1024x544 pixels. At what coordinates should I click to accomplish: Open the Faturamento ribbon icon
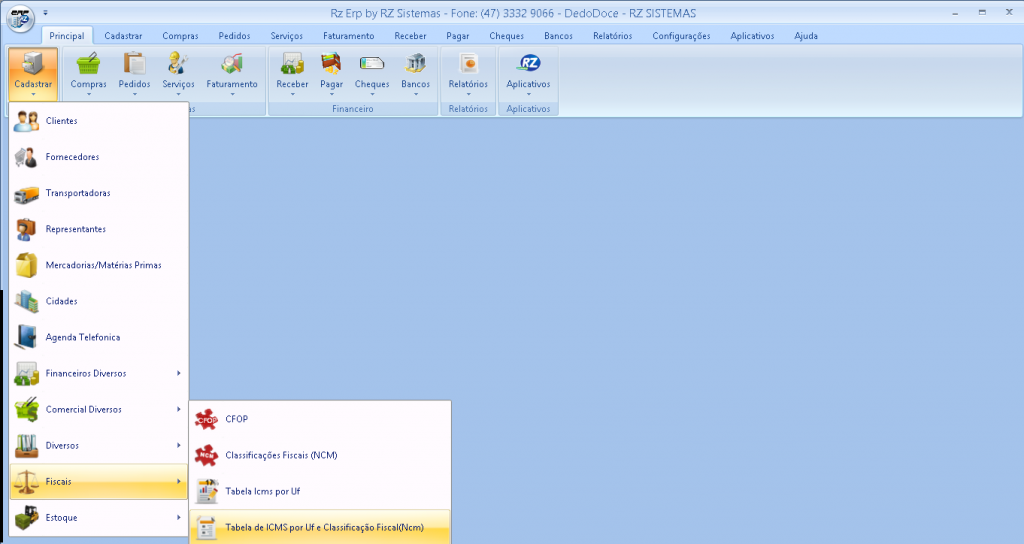tap(231, 65)
